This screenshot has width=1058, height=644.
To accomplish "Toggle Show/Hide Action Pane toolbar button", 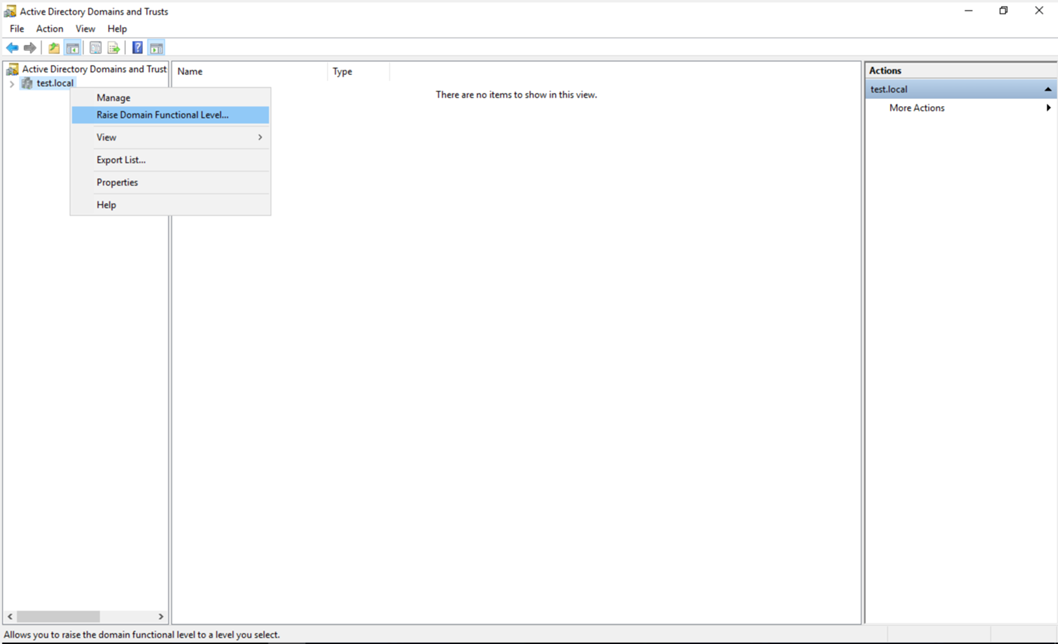I will click(x=157, y=48).
